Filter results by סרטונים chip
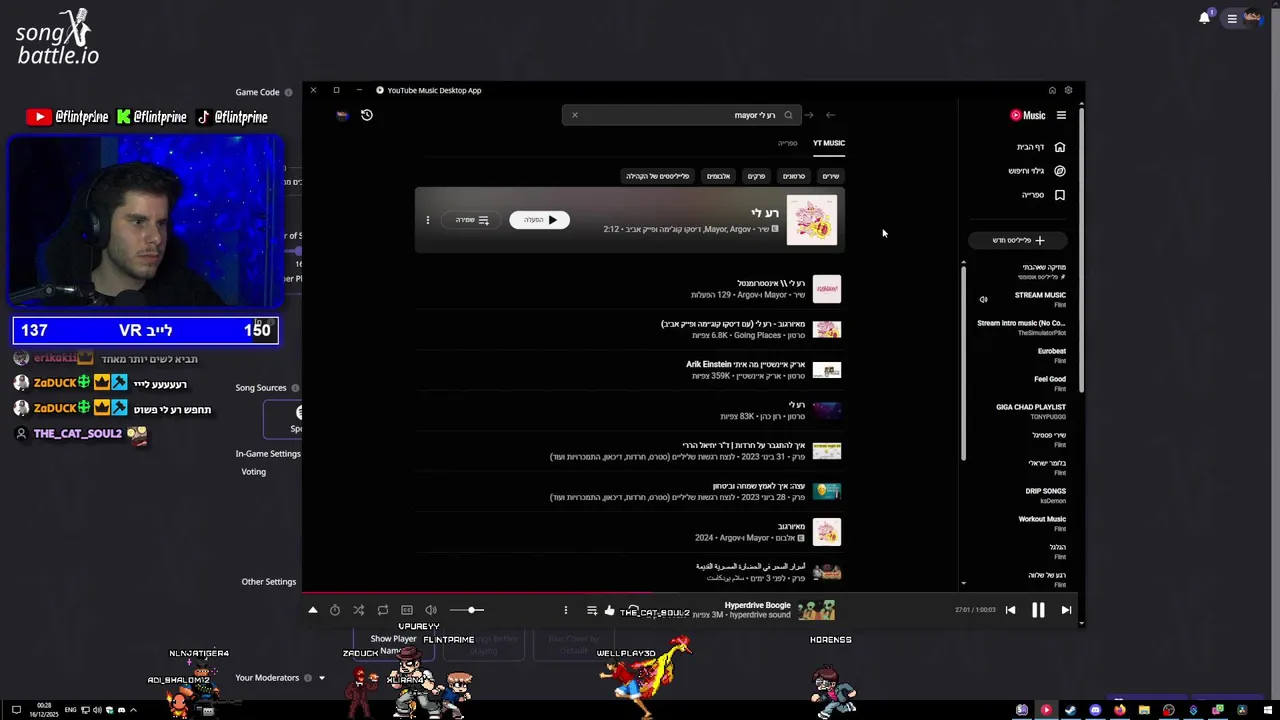Image resolution: width=1280 pixels, height=720 pixels. pos(794,176)
